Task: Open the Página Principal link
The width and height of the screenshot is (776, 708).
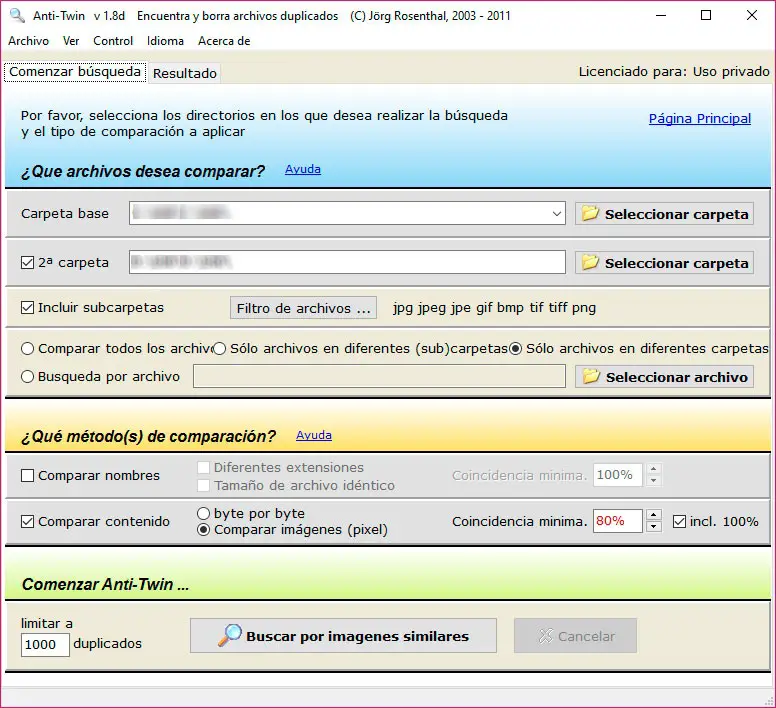Action: (699, 119)
